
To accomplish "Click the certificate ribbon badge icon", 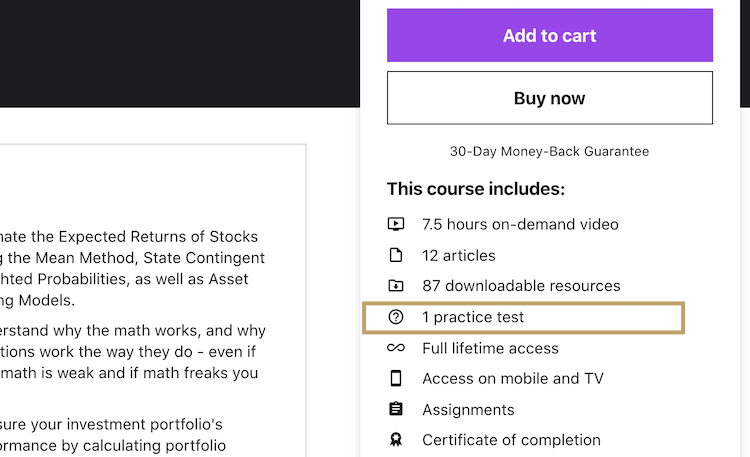I will click(x=396, y=440).
